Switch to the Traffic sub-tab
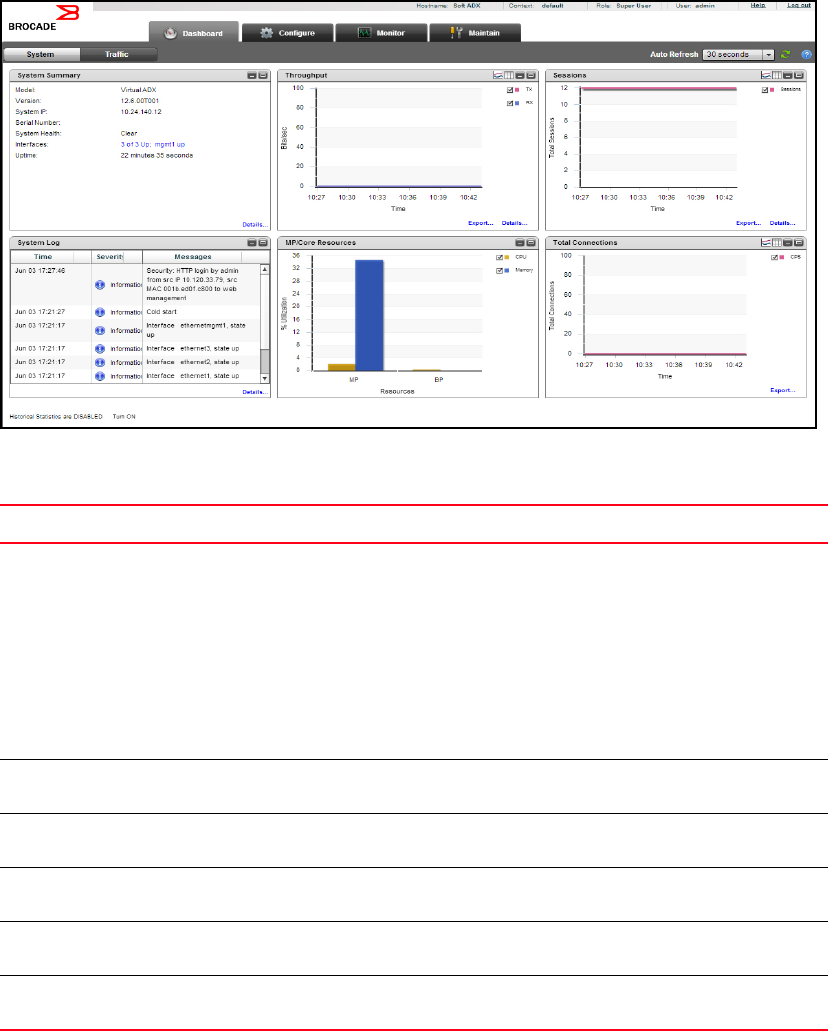Screen dimensions: 828x1031 point(117,54)
